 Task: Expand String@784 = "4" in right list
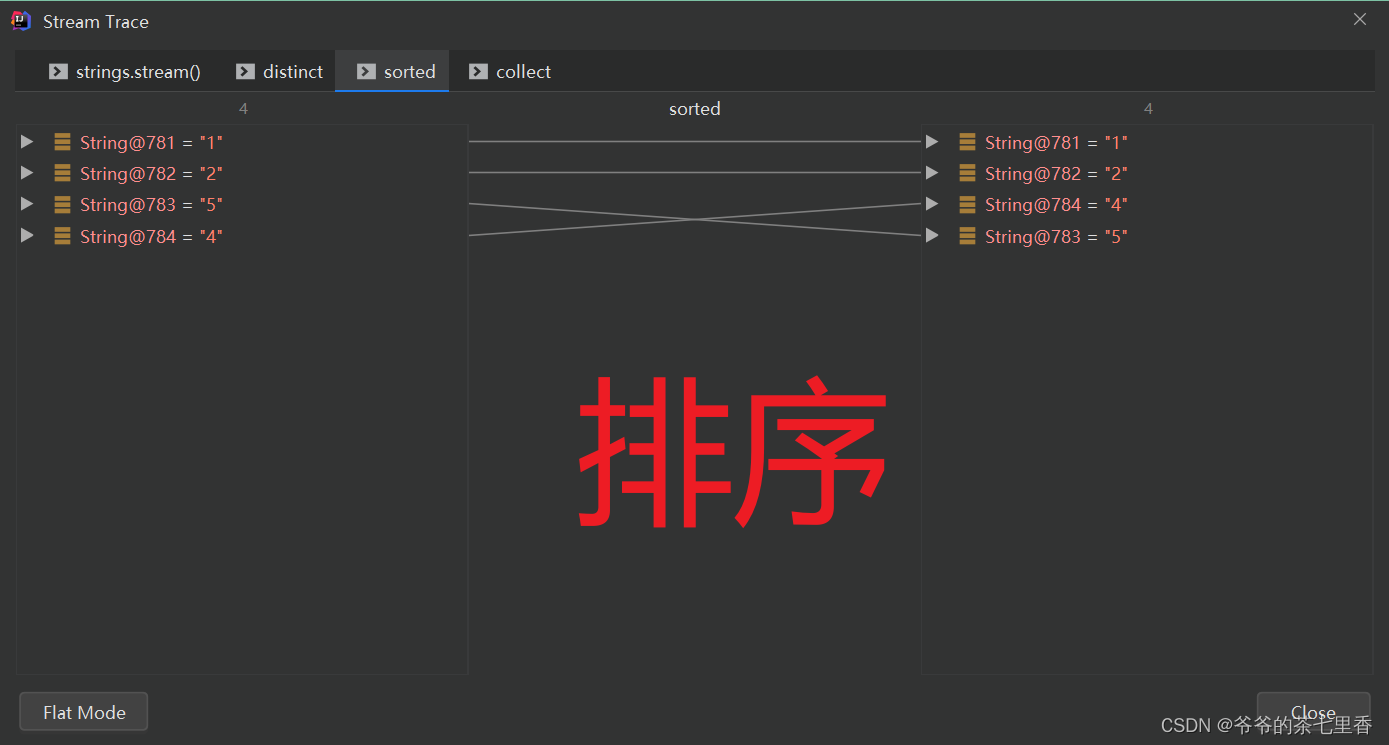click(932, 204)
